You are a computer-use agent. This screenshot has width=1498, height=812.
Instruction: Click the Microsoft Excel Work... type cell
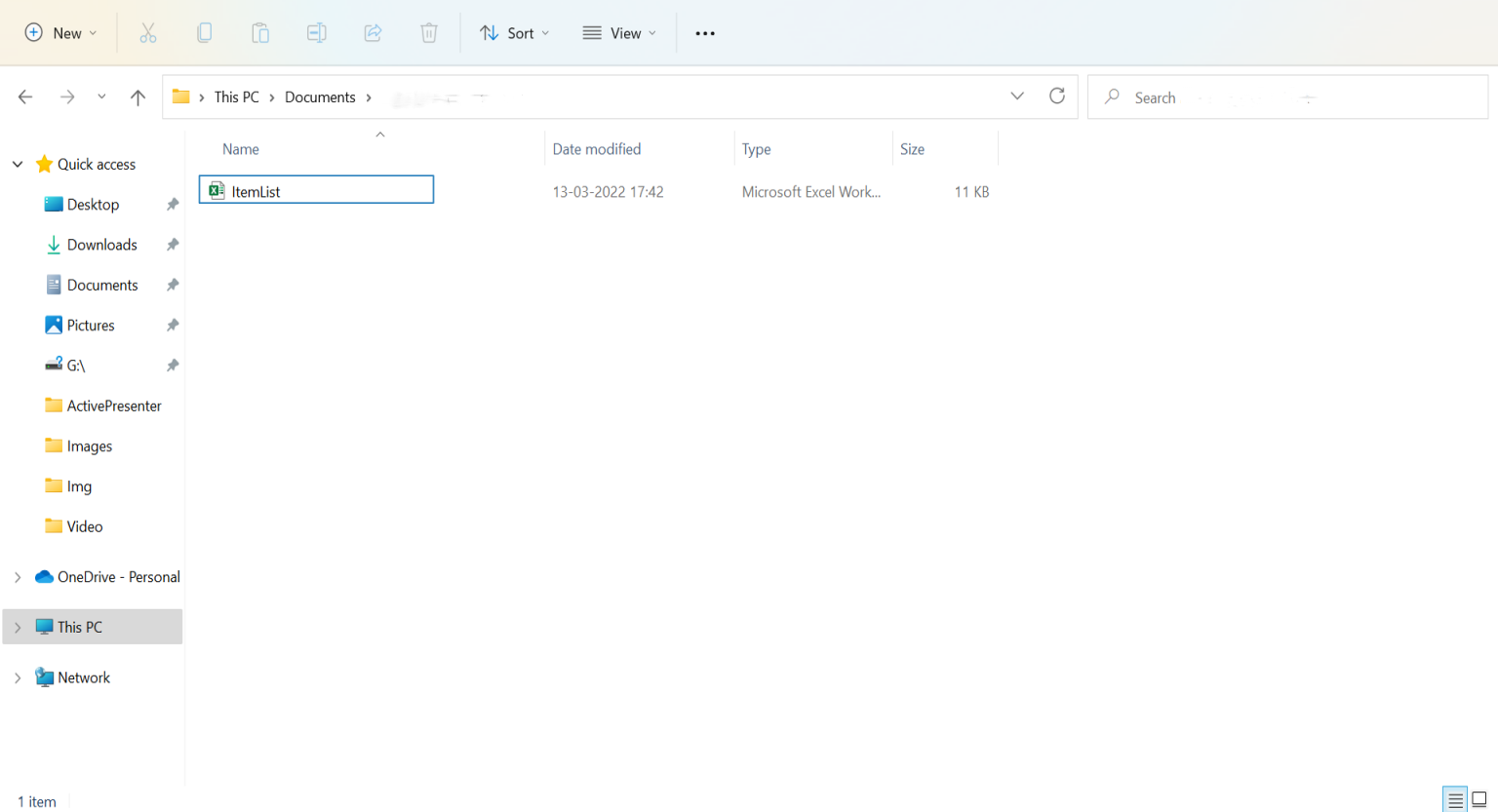[x=811, y=192]
